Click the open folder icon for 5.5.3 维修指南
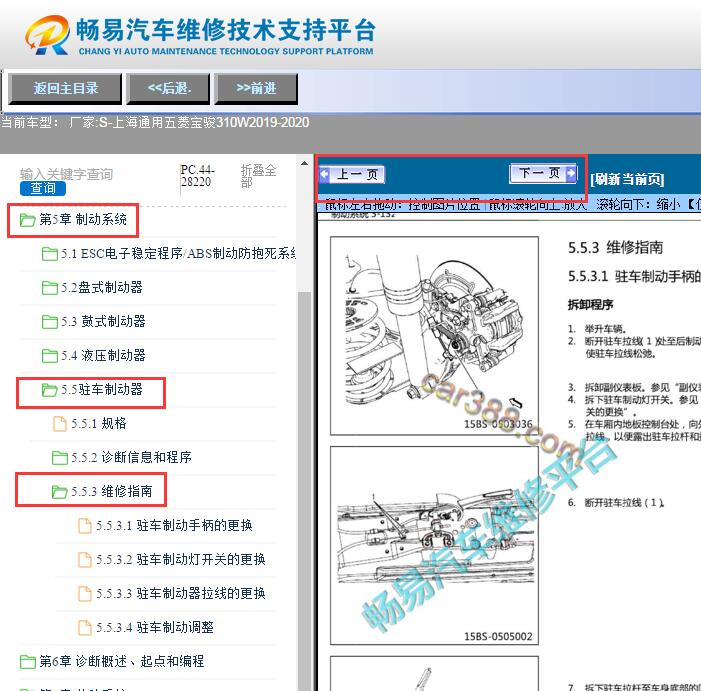 pyautogui.click(x=60, y=492)
